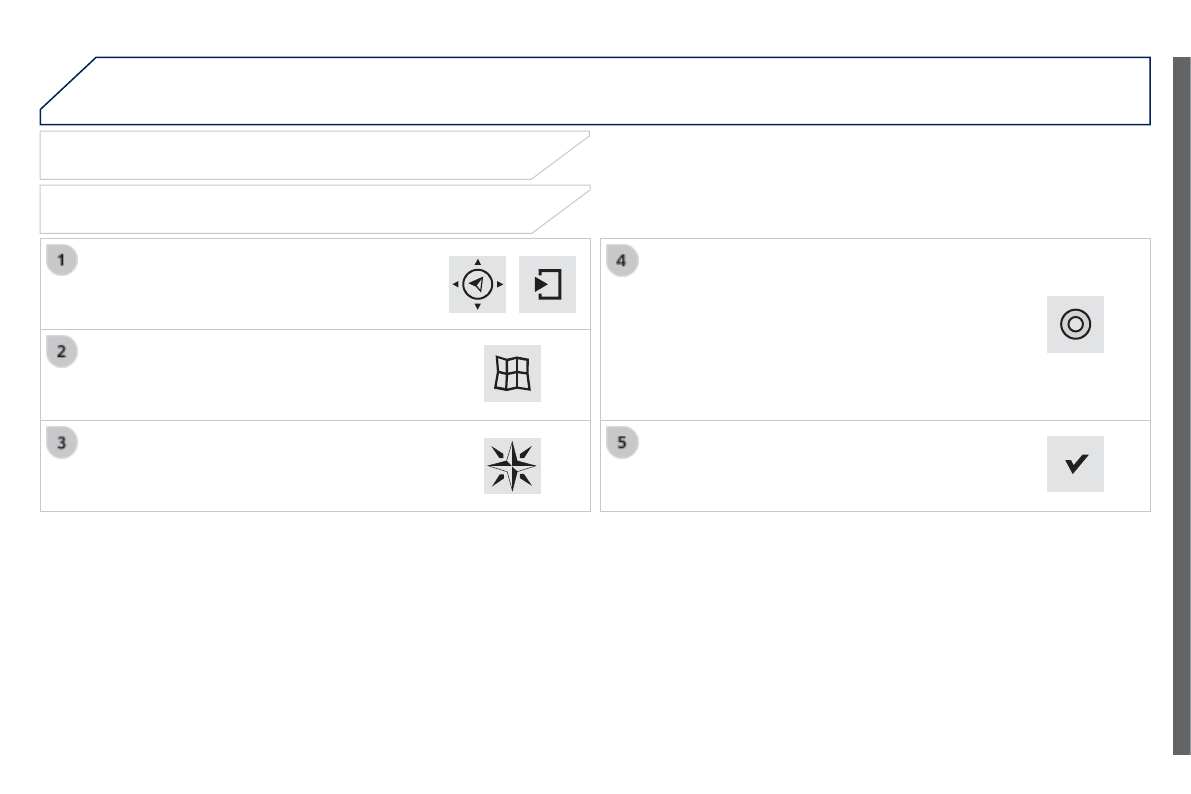1191x794 pixels.
Task: Click the large empty title banner at top
Action: click(600, 91)
